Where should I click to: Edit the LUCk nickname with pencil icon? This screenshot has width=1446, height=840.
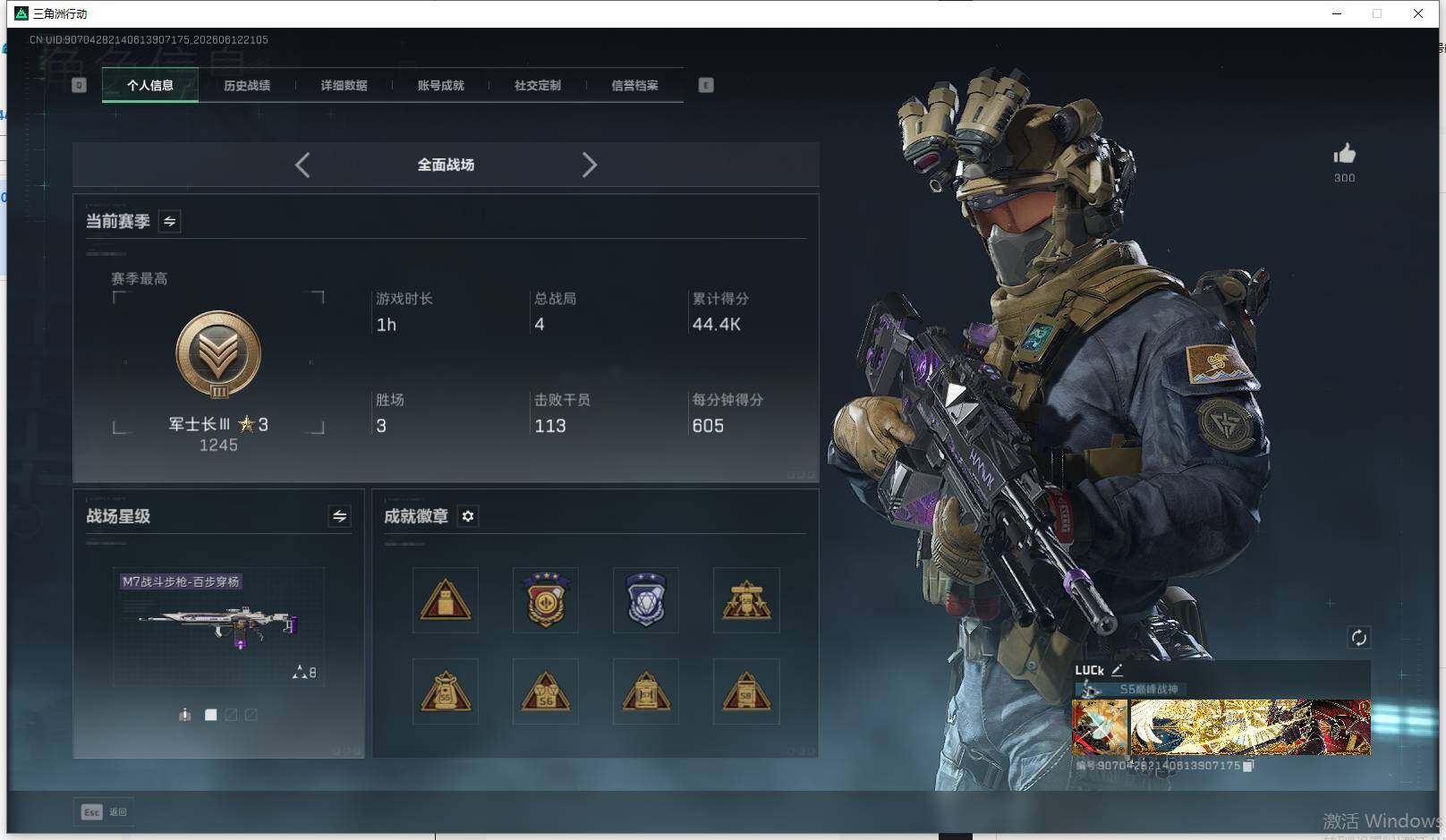coord(1117,669)
